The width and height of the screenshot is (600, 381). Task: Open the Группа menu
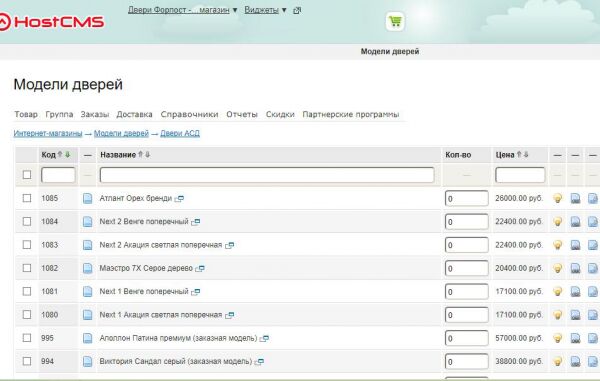[x=59, y=114]
